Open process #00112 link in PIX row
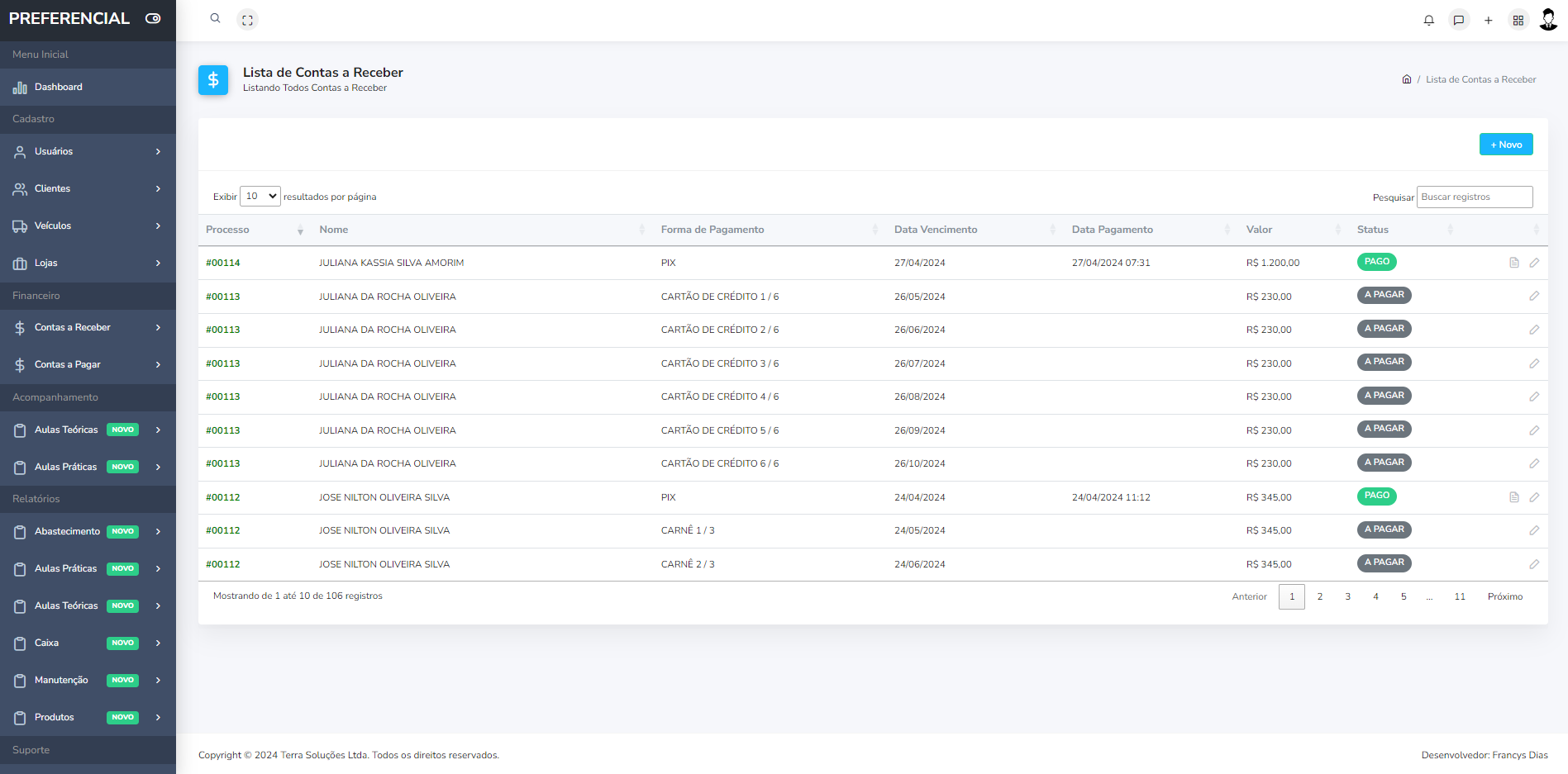Screen dimensions: 1568x774 tap(223, 497)
